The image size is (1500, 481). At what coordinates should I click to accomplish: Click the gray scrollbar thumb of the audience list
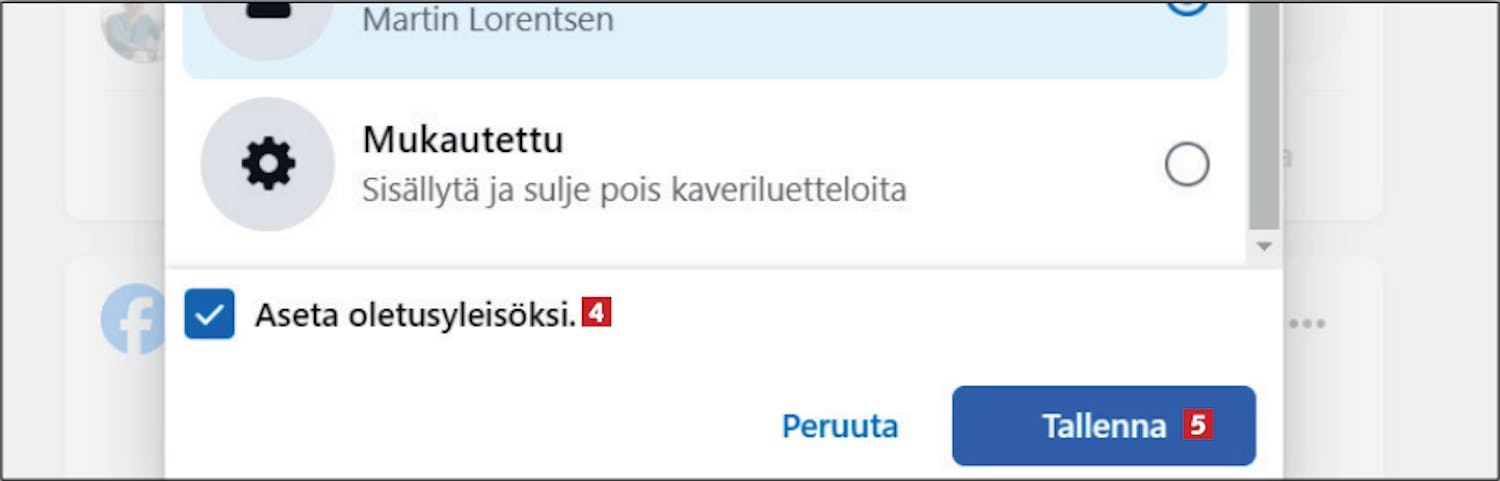[x=1264, y=117]
